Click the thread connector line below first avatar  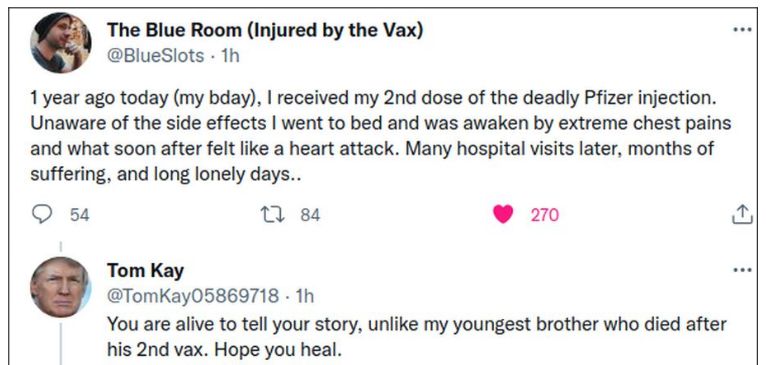point(61,247)
